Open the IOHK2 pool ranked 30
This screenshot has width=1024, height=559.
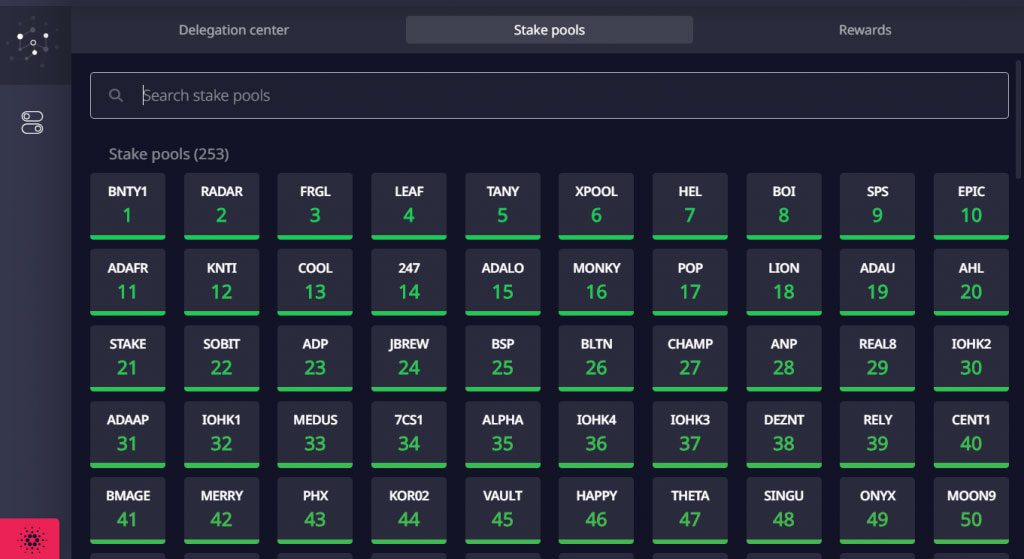(971, 359)
